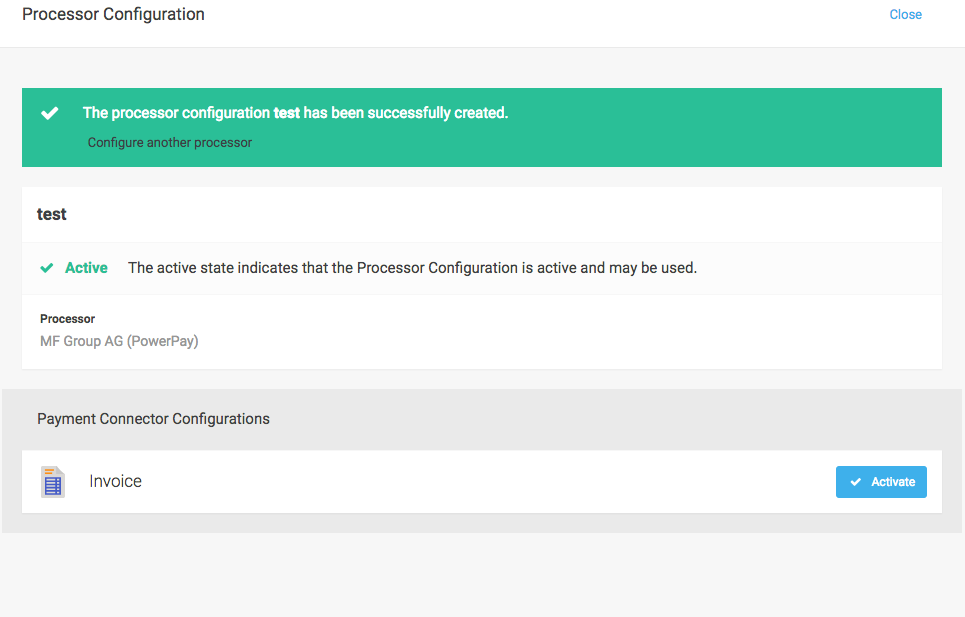The height and width of the screenshot is (617, 965).
Task: Select the green checkmark beside Active status
Action: coord(46,268)
